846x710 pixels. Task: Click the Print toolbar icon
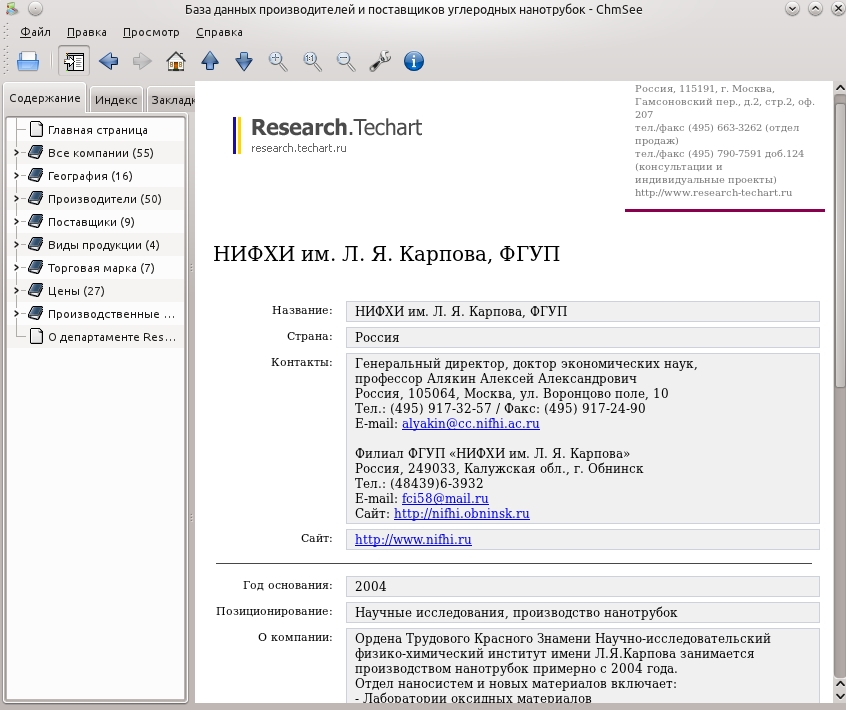[28, 61]
